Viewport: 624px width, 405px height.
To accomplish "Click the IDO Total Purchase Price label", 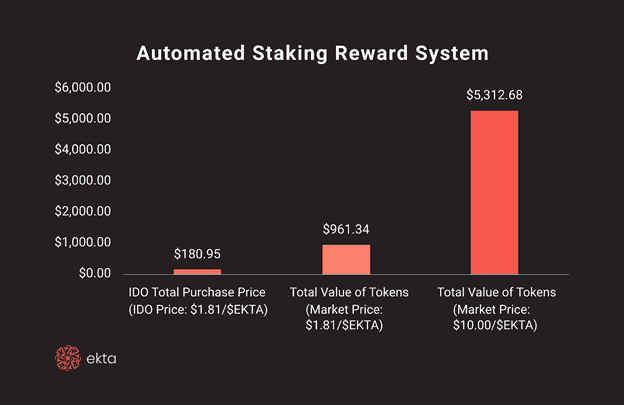I will [197, 292].
